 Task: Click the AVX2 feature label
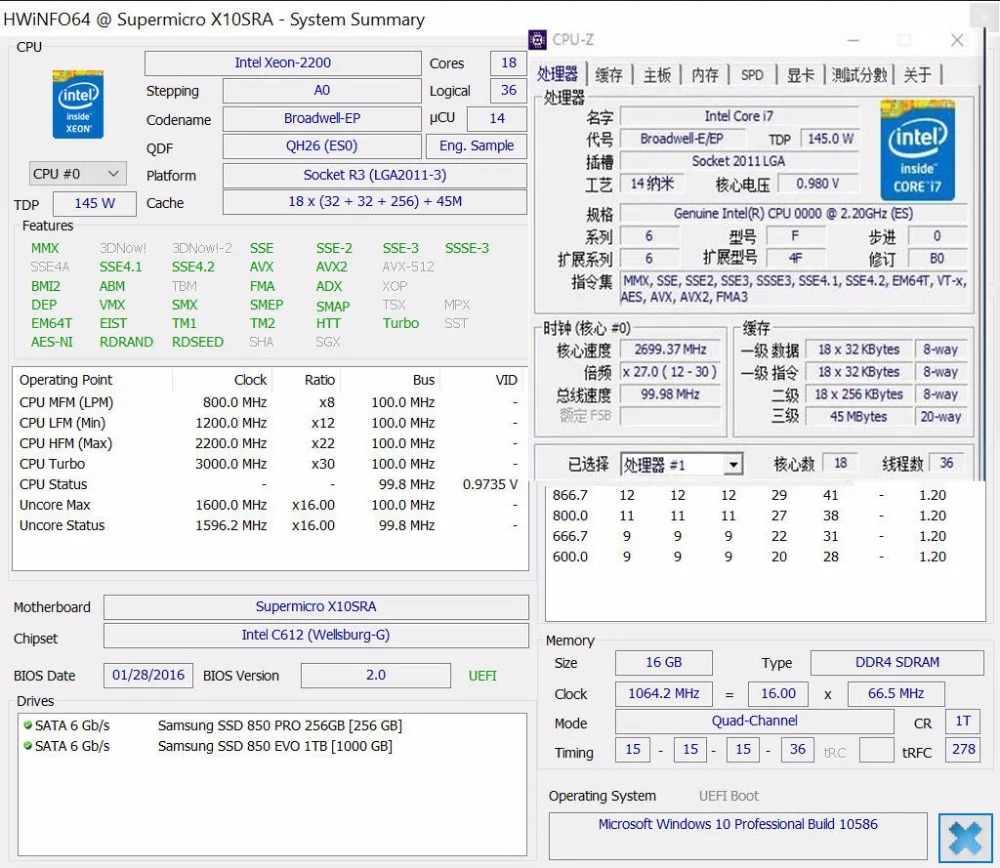coord(332,267)
